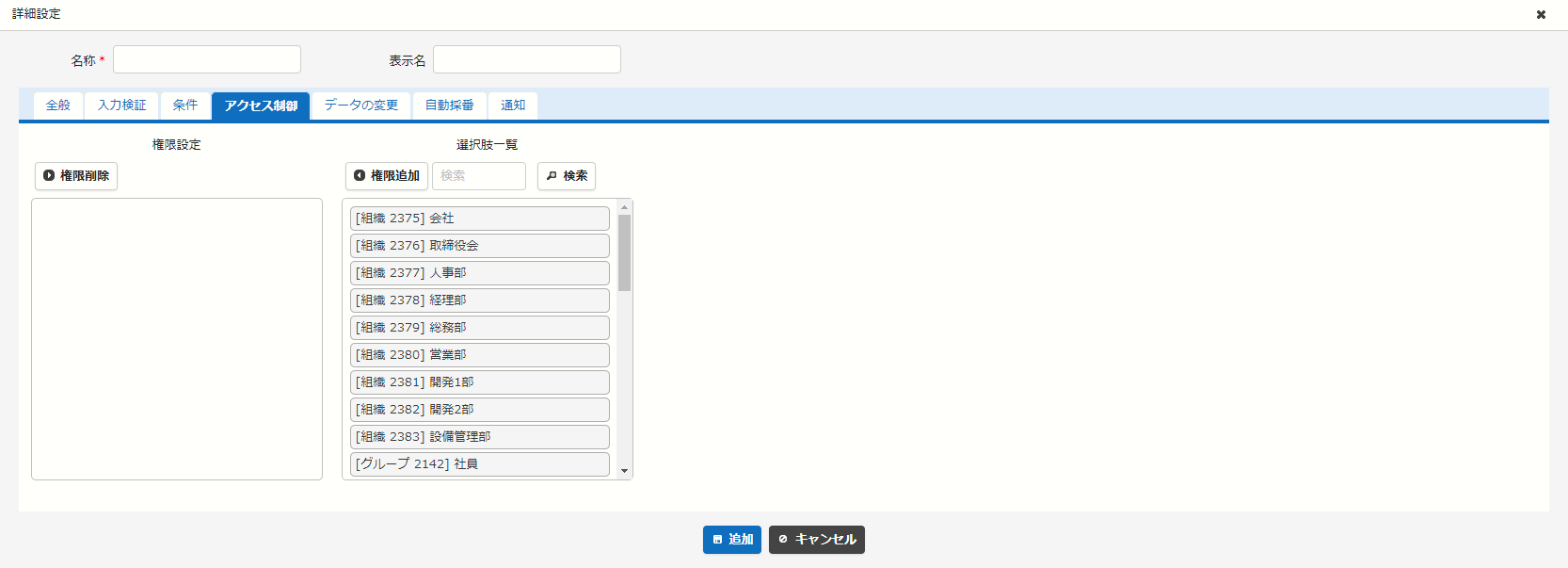Click the 権限削除 button
The height and width of the screenshot is (568, 1568).
coord(76,176)
